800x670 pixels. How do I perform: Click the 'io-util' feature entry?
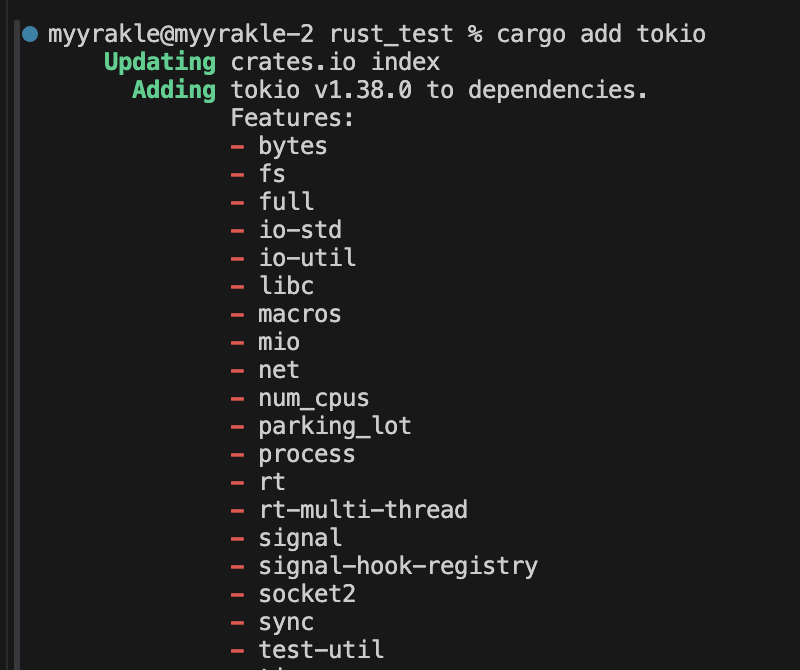pyautogui.click(x=307, y=258)
